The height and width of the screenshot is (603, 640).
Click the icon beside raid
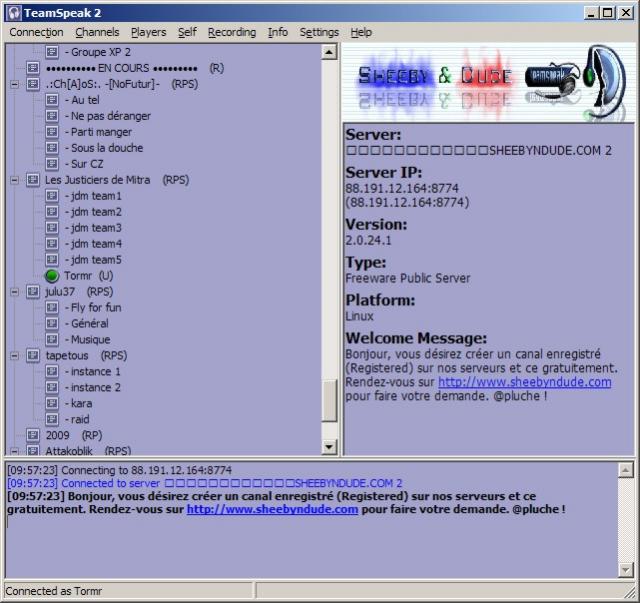click(x=52, y=419)
